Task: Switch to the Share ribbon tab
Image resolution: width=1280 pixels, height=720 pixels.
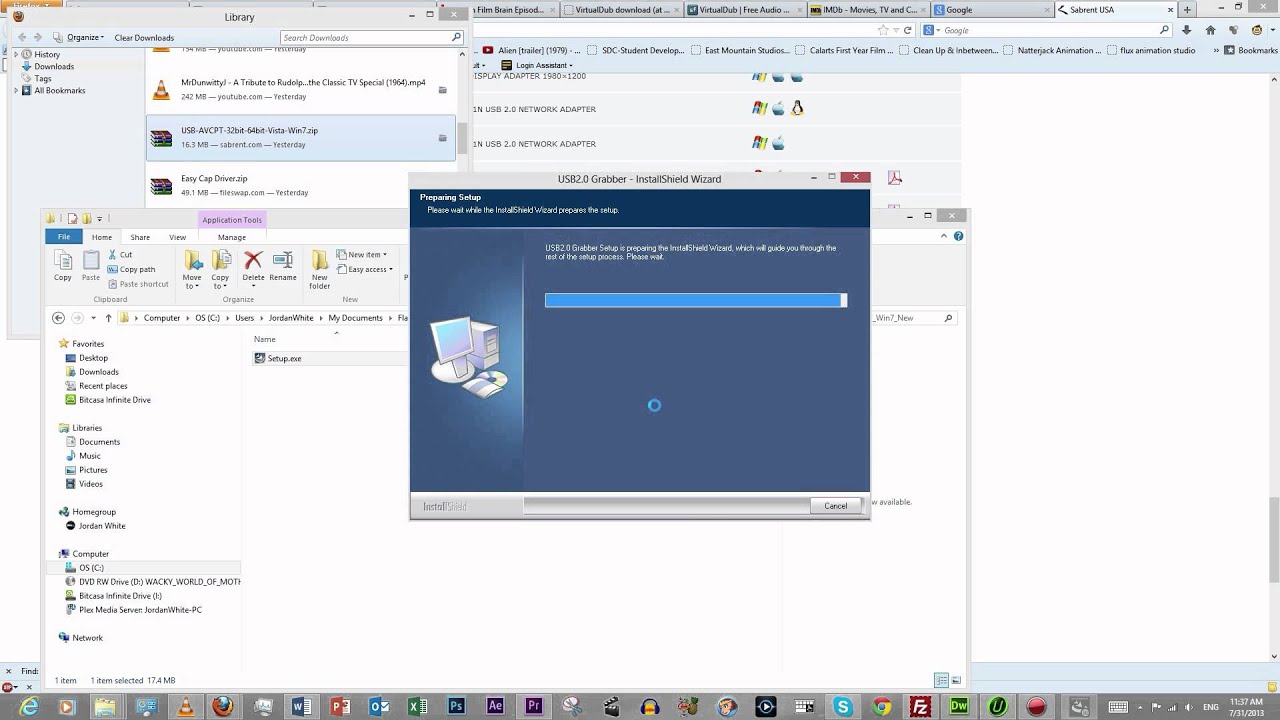Action: click(x=140, y=237)
